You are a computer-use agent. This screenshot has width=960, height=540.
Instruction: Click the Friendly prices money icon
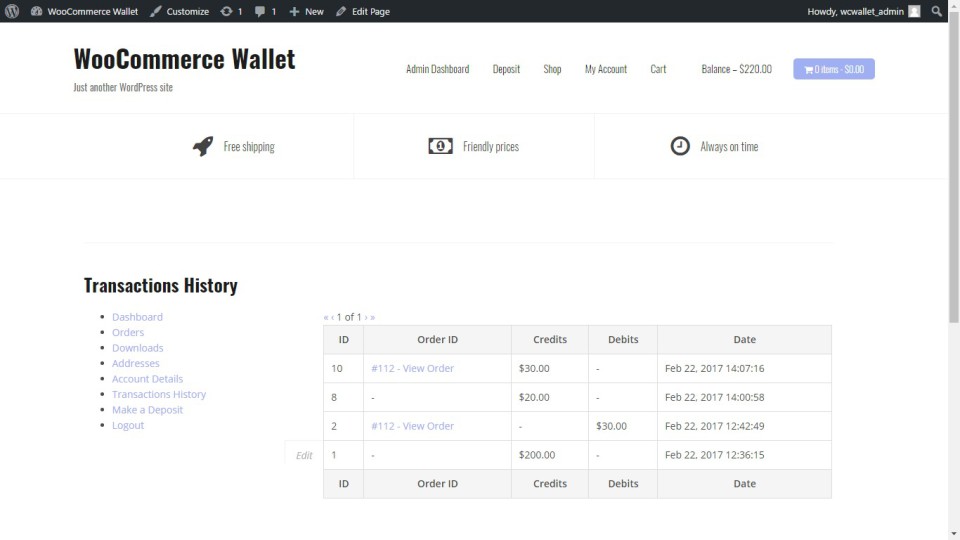pyautogui.click(x=440, y=146)
